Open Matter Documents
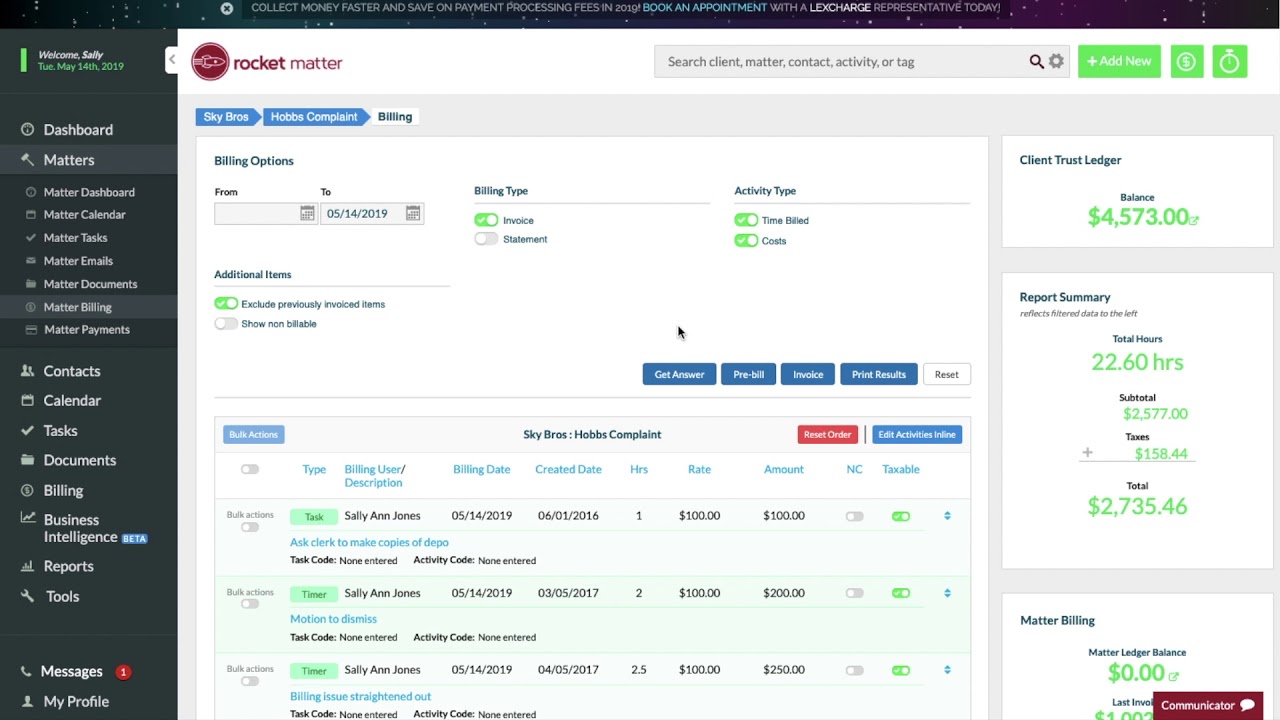 point(91,284)
